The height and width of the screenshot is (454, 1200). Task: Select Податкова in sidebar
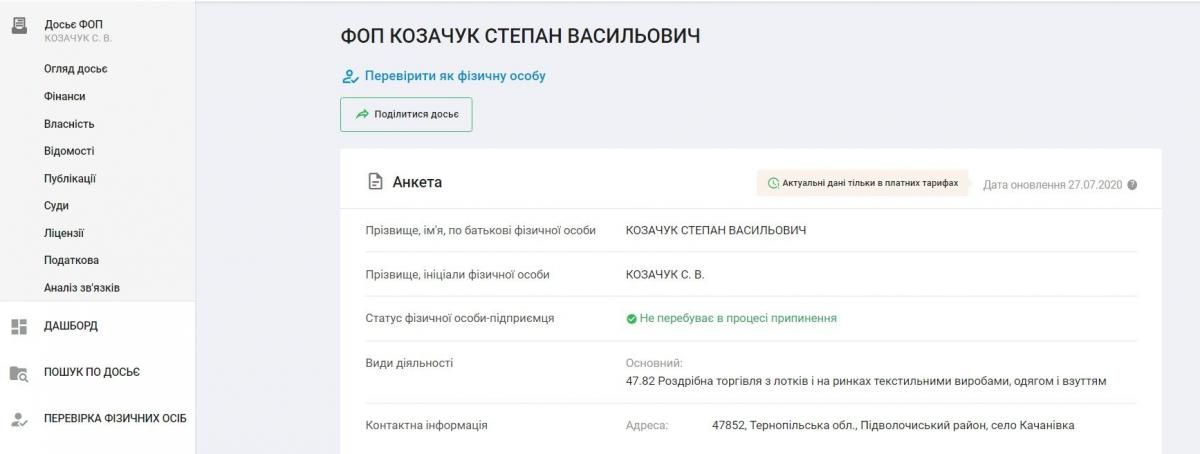71,260
